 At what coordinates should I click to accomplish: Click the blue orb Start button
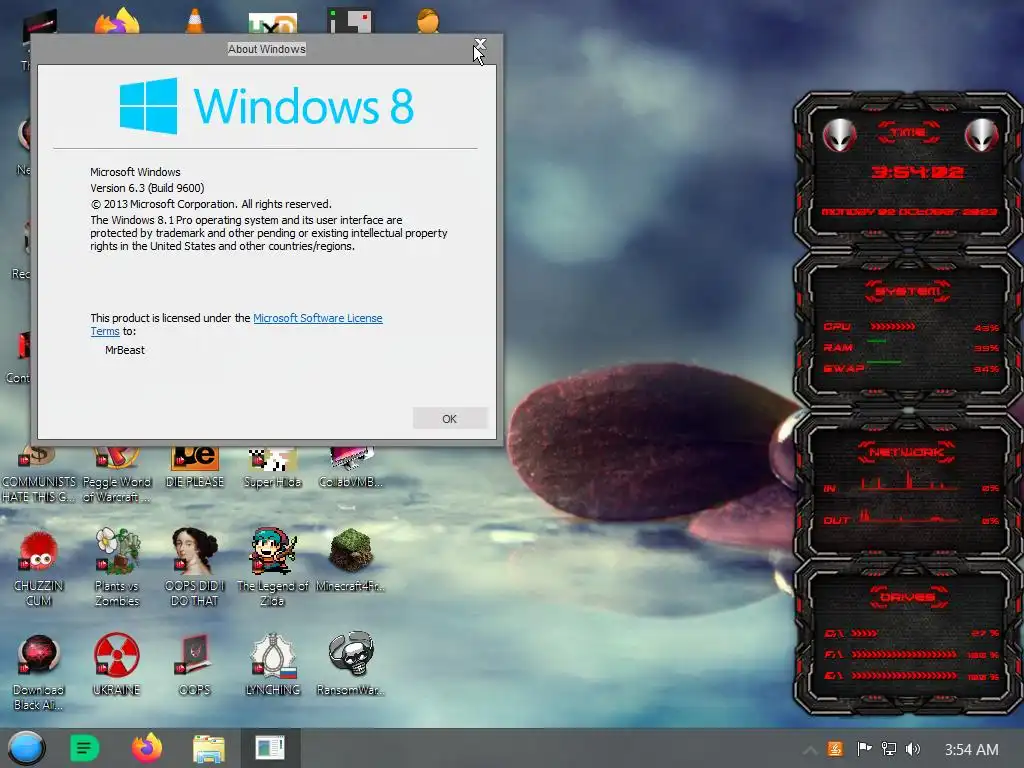(27, 748)
